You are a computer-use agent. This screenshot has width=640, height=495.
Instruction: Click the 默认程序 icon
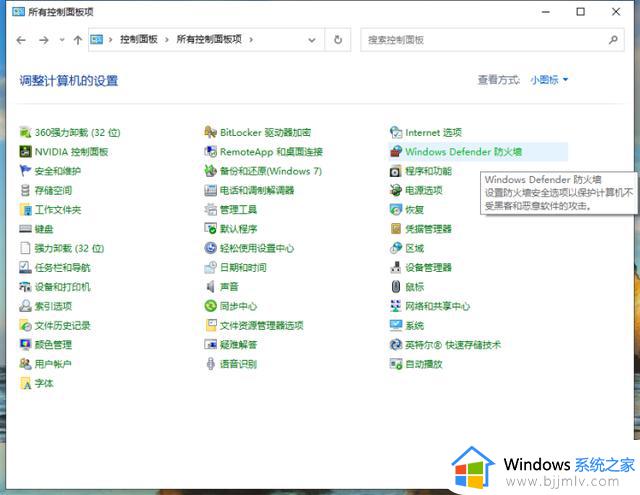(x=211, y=229)
